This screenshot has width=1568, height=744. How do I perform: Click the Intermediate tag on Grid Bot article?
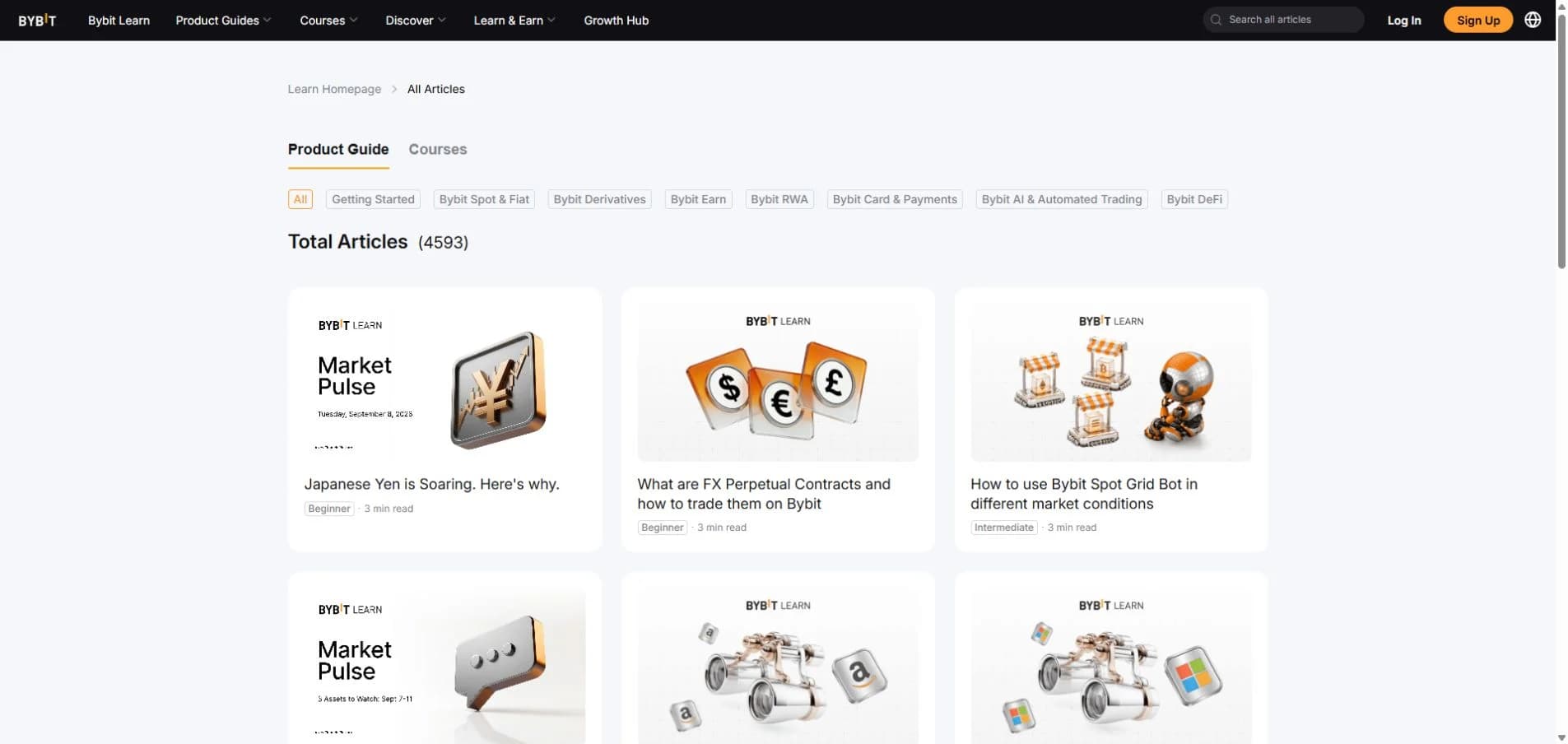coord(1004,528)
